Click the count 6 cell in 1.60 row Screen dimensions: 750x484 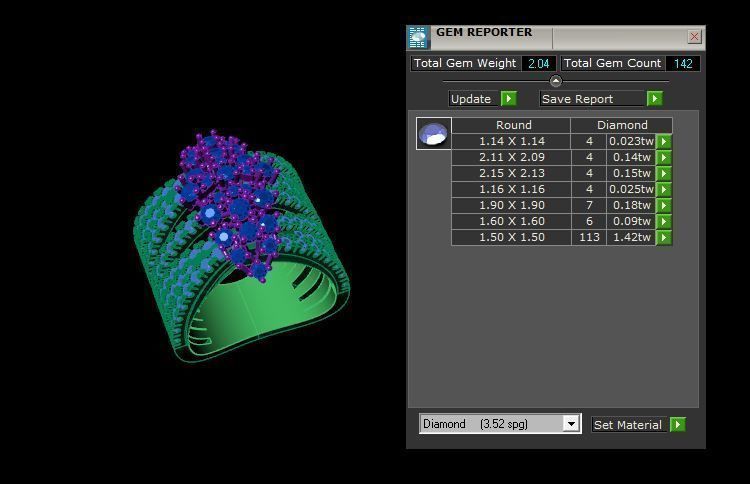pos(589,221)
